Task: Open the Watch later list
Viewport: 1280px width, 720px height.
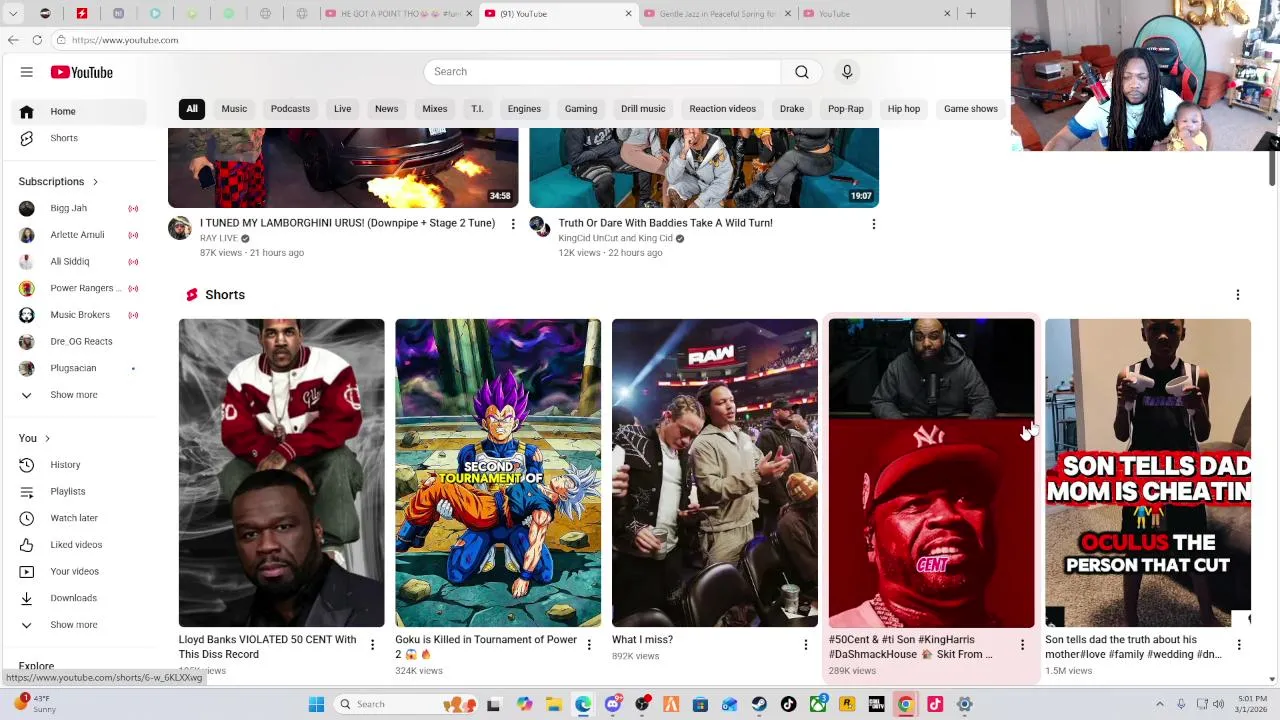Action: coord(78,518)
